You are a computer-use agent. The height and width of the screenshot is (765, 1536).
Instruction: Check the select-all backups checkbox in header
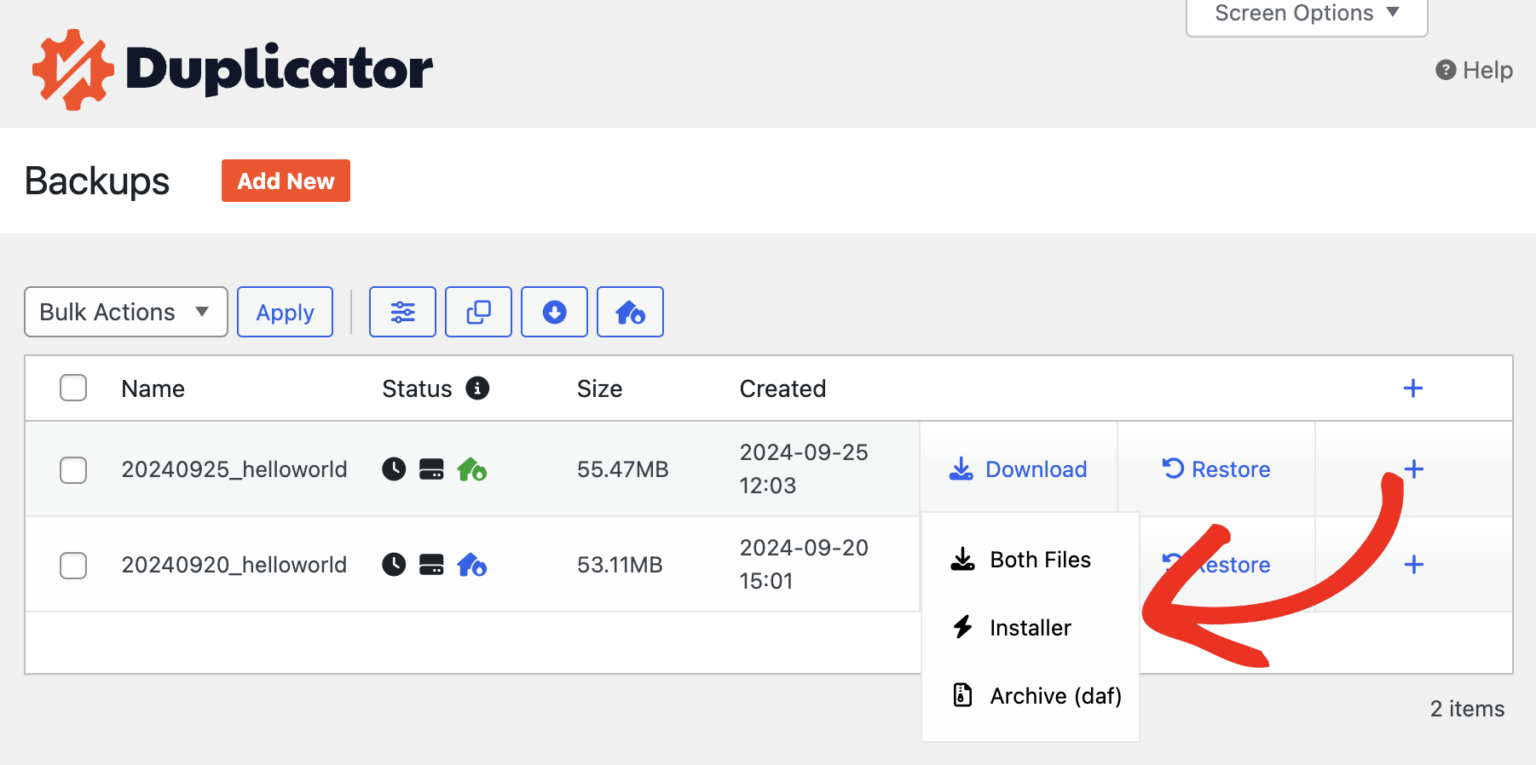click(x=73, y=388)
